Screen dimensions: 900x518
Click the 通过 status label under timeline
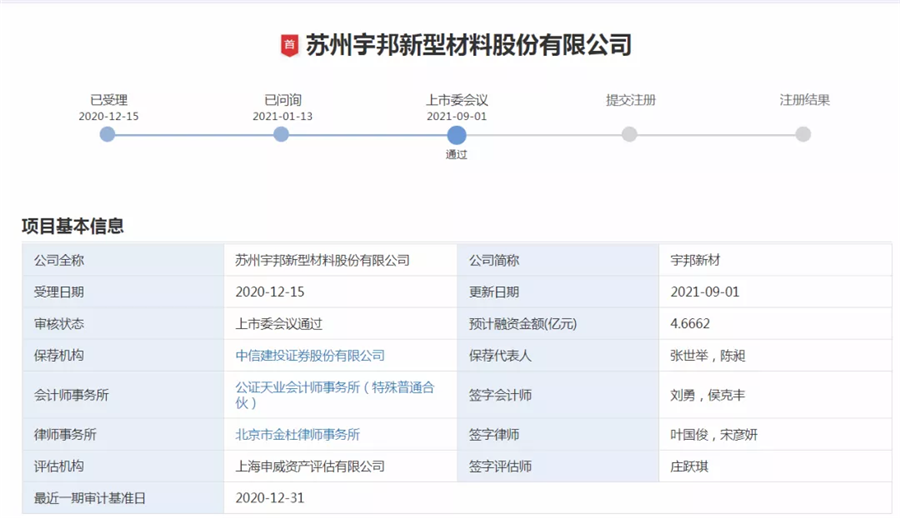click(x=456, y=155)
